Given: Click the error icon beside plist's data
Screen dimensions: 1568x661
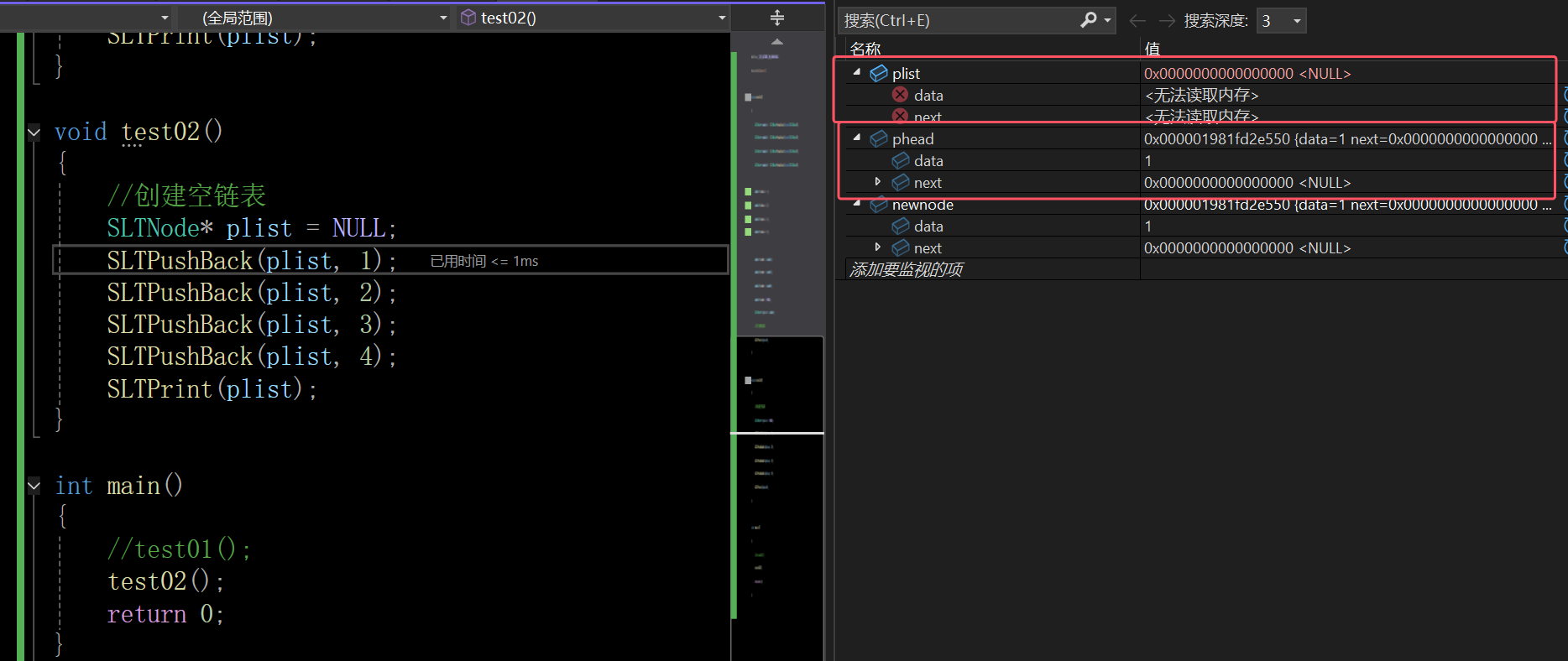Looking at the screenshot, I should (x=900, y=94).
